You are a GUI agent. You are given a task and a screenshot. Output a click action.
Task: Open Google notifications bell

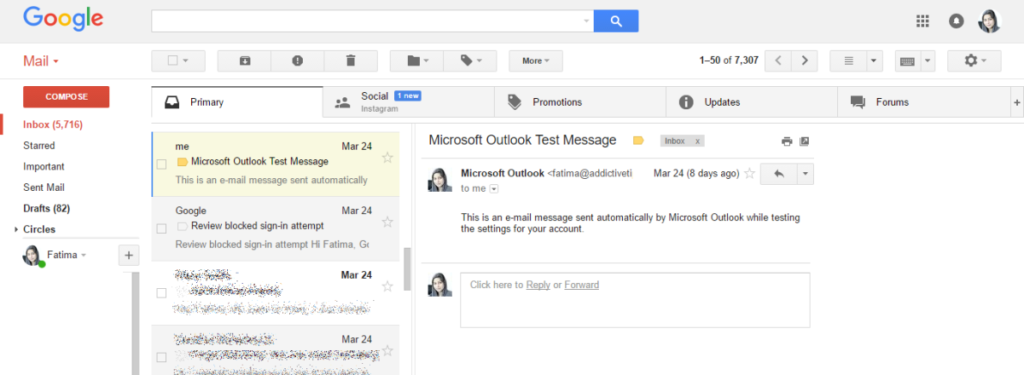(x=956, y=22)
